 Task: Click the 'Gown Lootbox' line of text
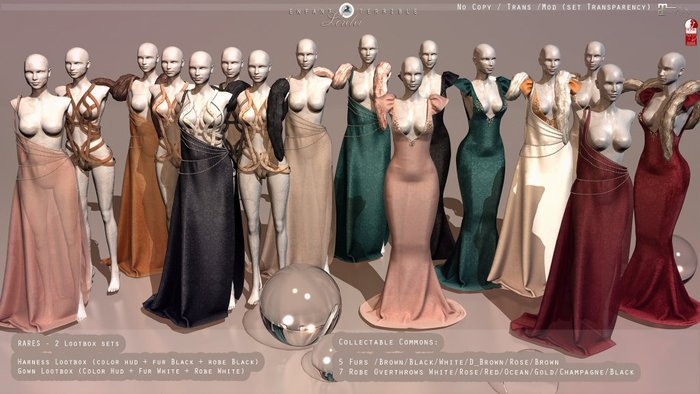132,371
